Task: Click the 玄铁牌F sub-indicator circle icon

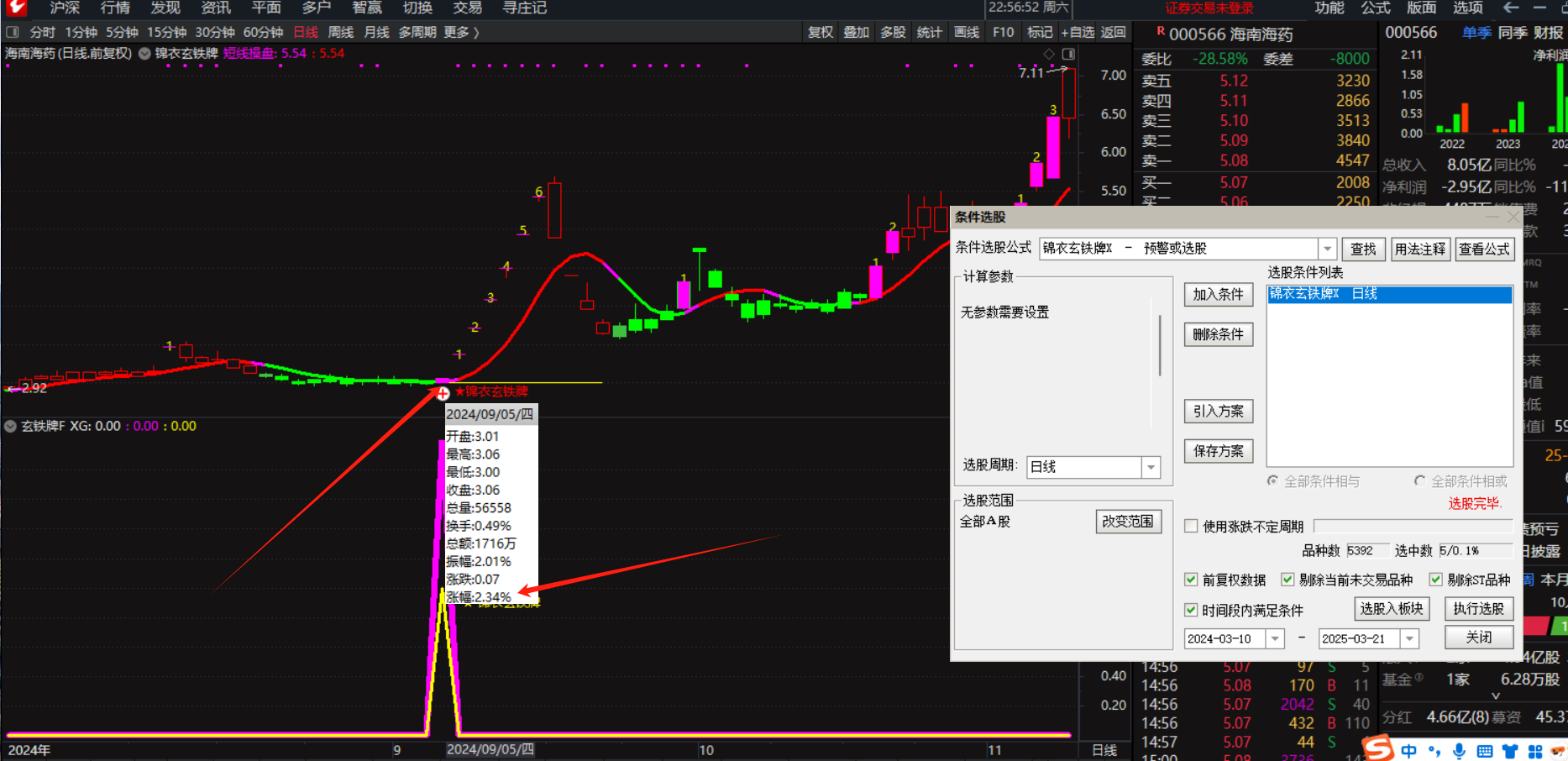Action: click(11, 426)
